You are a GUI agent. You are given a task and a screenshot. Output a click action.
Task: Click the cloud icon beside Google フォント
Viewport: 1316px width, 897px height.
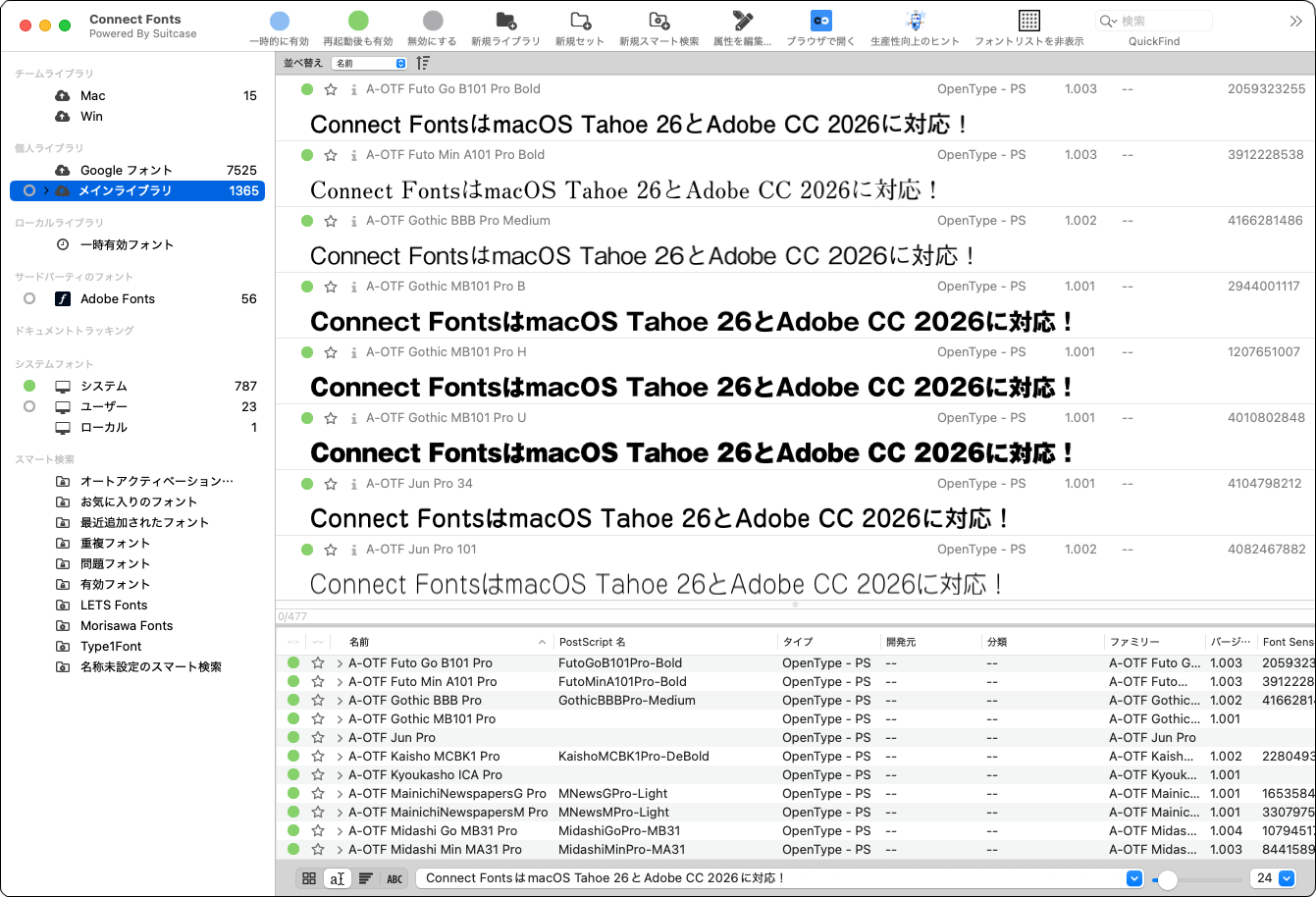63,171
